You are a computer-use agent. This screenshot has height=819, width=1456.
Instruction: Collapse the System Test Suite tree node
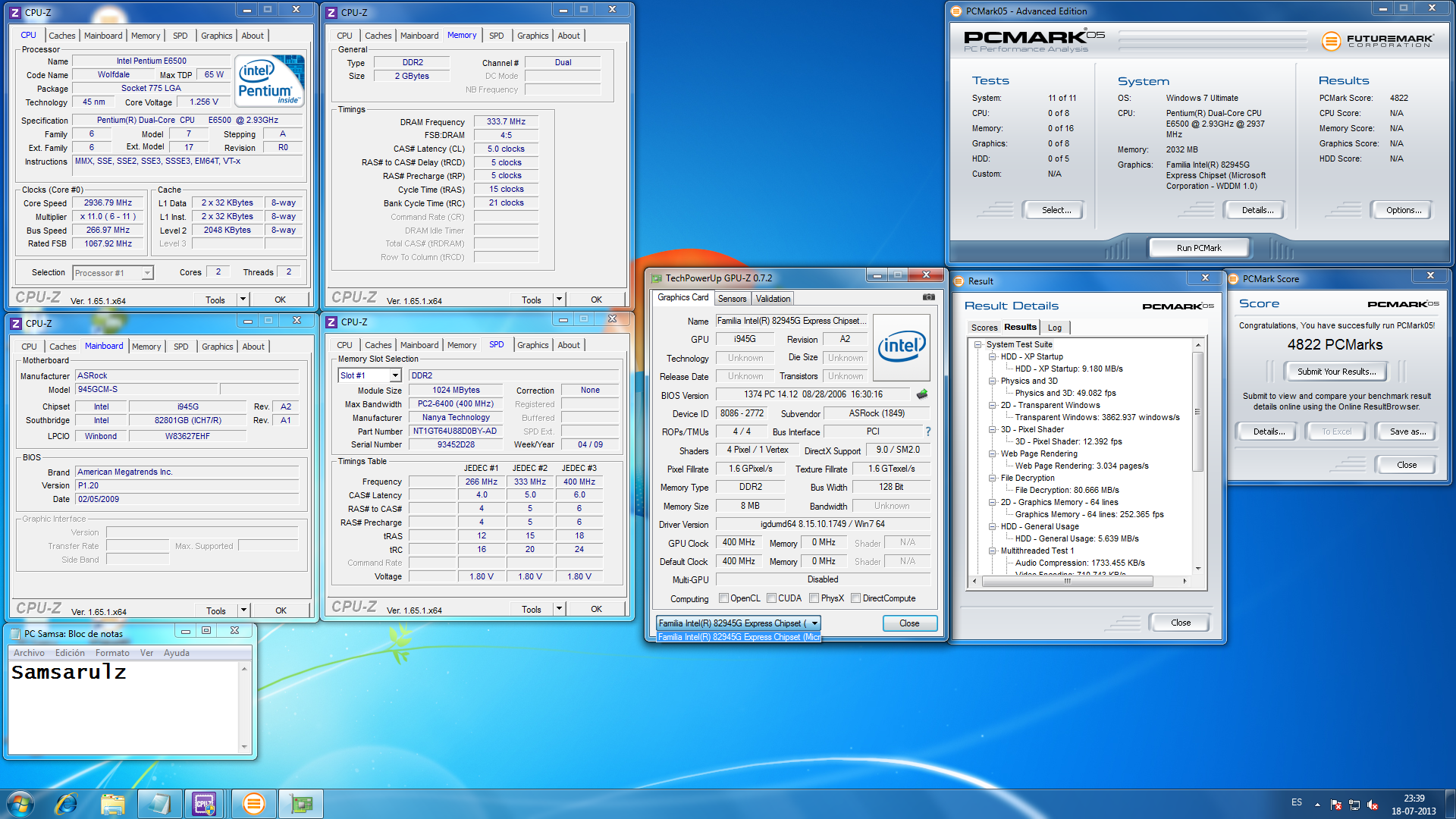(979, 344)
